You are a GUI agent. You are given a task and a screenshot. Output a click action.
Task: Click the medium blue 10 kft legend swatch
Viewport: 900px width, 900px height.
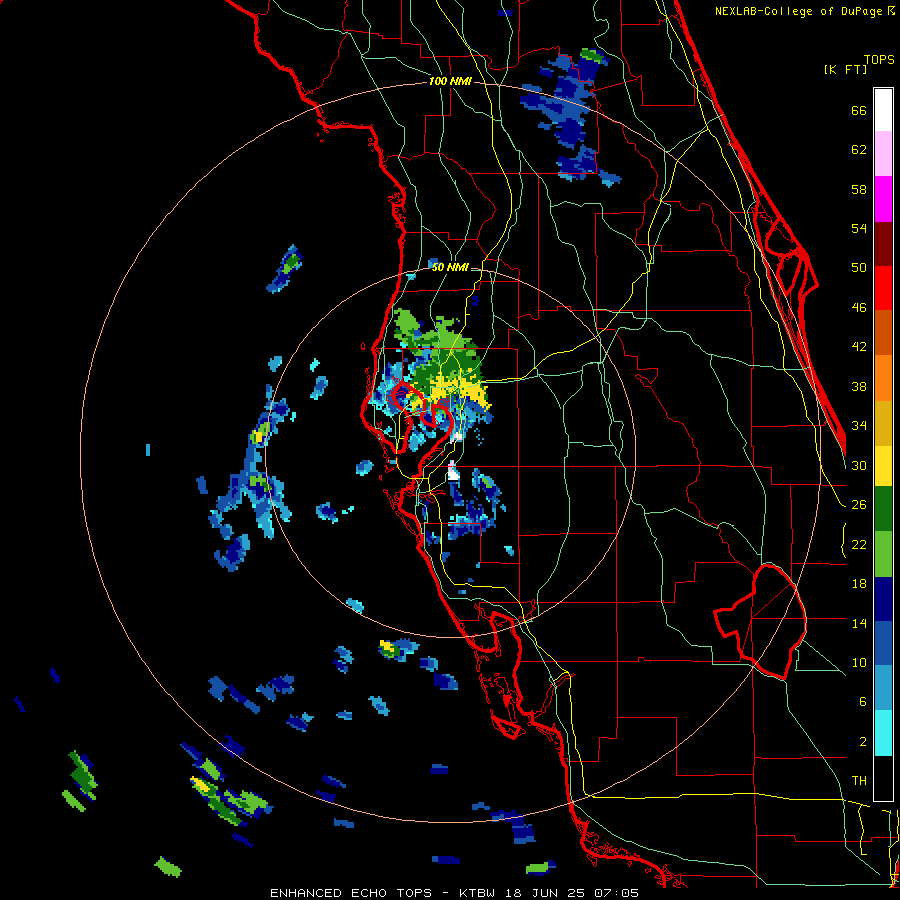coord(883,644)
